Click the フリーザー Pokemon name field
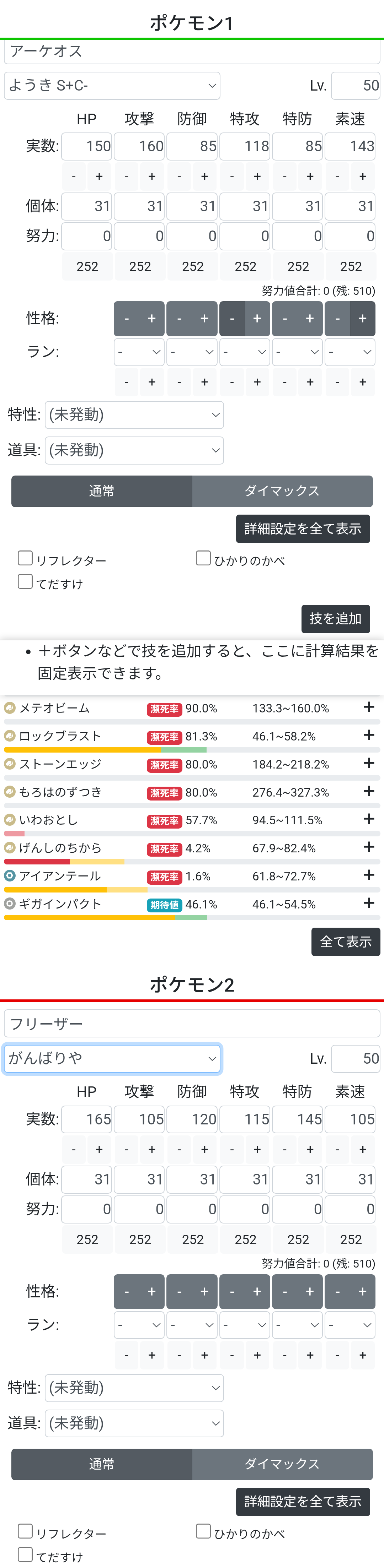Viewport: 384px width, 1568px height. pyautogui.click(x=191, y=1024)
